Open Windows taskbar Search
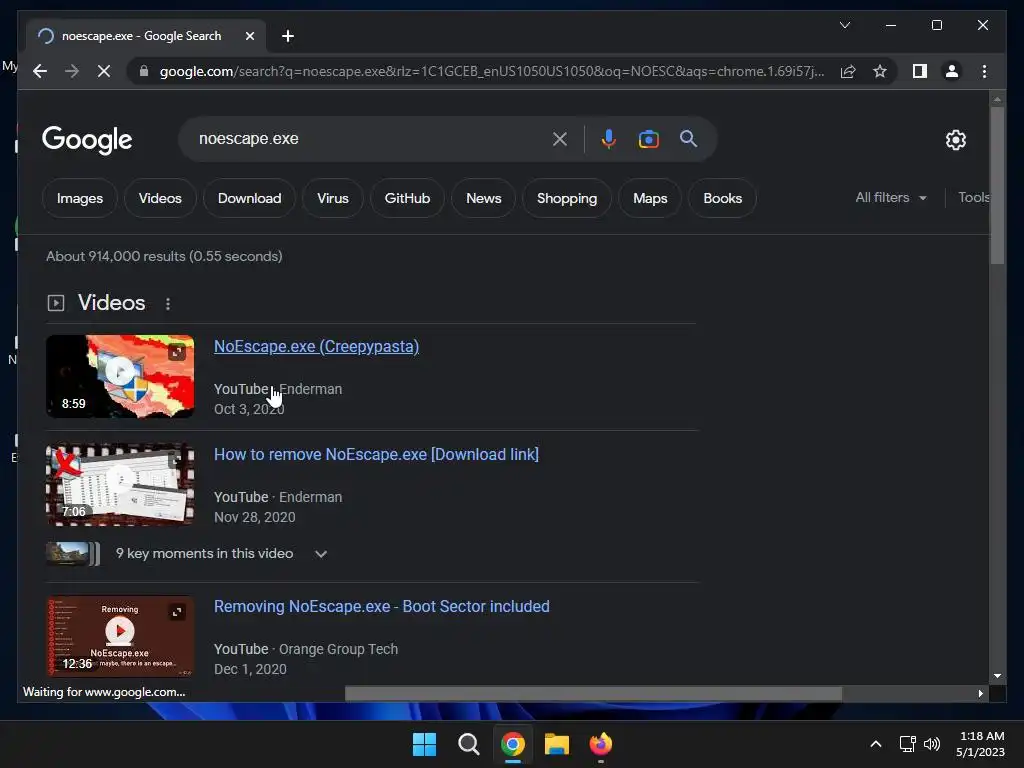This screenshot has width=1024, height=768. click(x=468, y=744)
